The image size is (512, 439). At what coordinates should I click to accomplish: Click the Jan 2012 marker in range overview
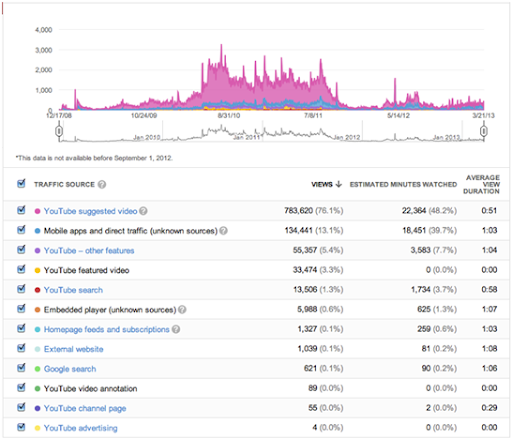tap(347, 137)
